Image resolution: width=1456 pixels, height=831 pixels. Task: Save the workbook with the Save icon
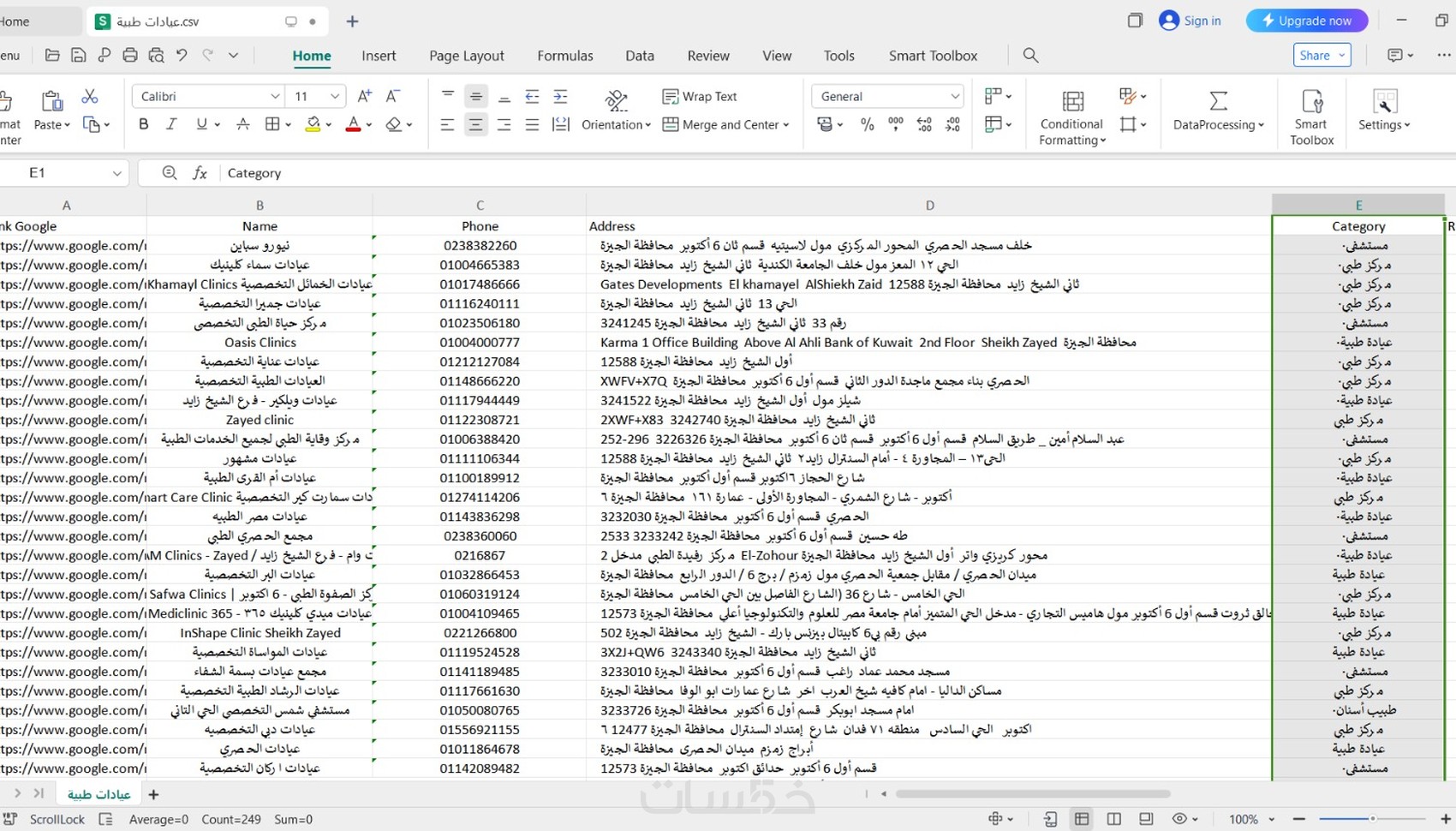point(78,56)
